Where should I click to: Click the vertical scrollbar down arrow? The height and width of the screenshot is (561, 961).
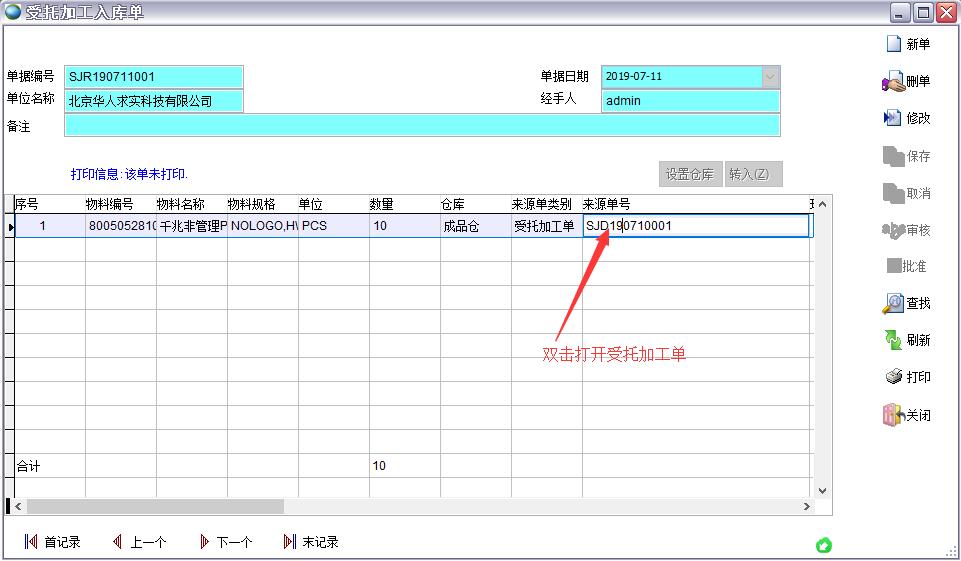click(x=823, y=491)
